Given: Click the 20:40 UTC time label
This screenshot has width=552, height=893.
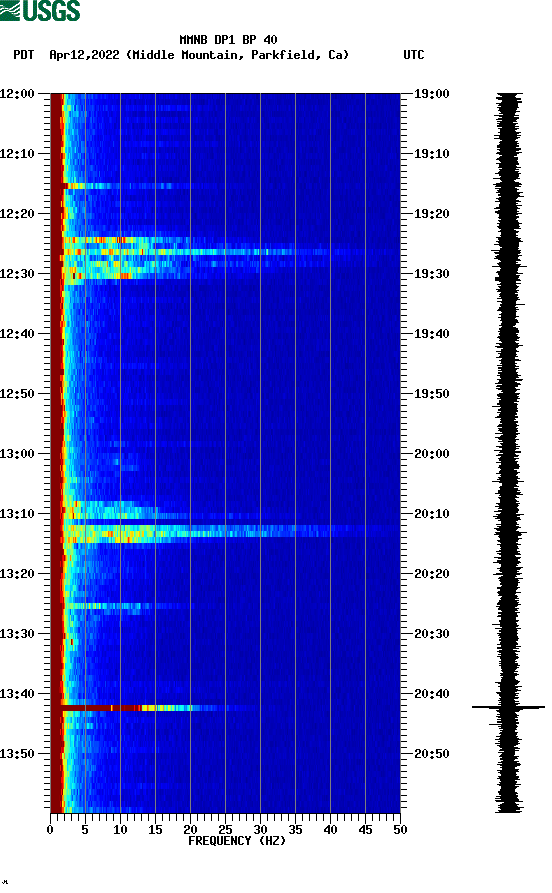Looking at the screenshot, I should 432,694.
